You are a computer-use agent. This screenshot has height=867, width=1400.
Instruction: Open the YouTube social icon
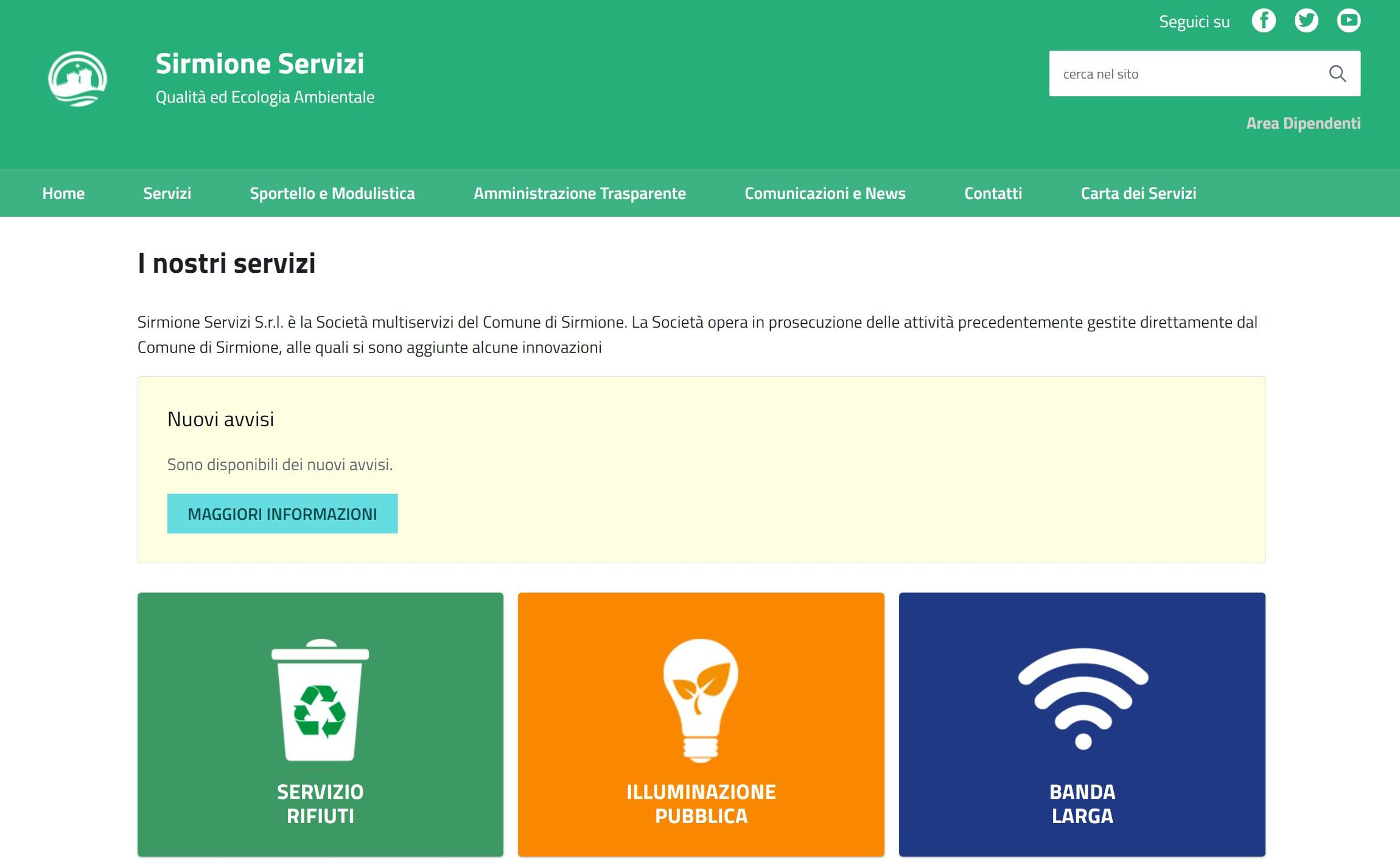pyautogui.click(x=1348, y=21)
